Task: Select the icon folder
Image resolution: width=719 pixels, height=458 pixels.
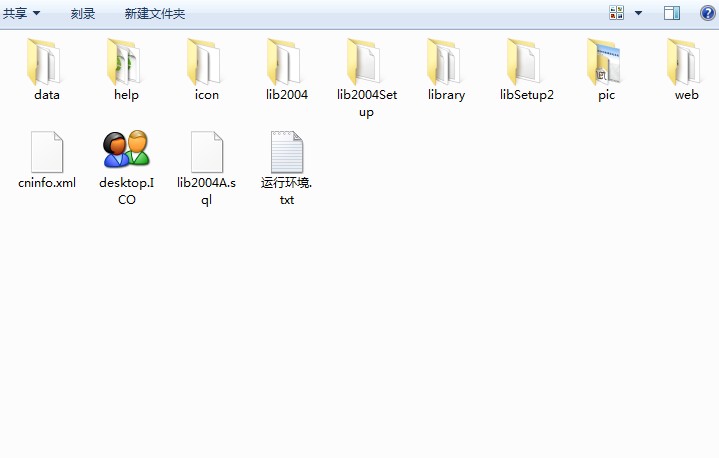Action: pos(204,62)
